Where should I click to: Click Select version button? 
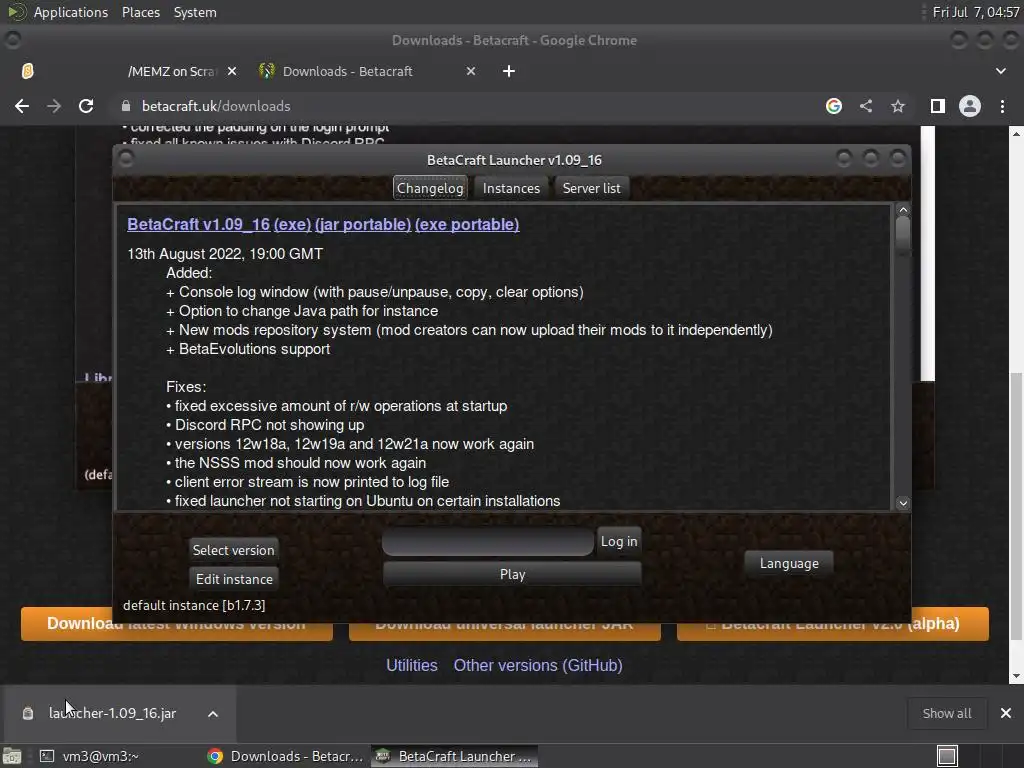[233, 550]
